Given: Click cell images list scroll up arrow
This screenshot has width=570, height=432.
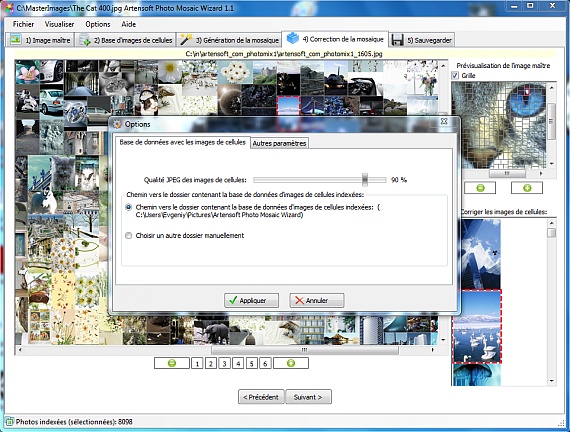Looking at the screenshot, I should pyautogui.click(x=552, y=223).
